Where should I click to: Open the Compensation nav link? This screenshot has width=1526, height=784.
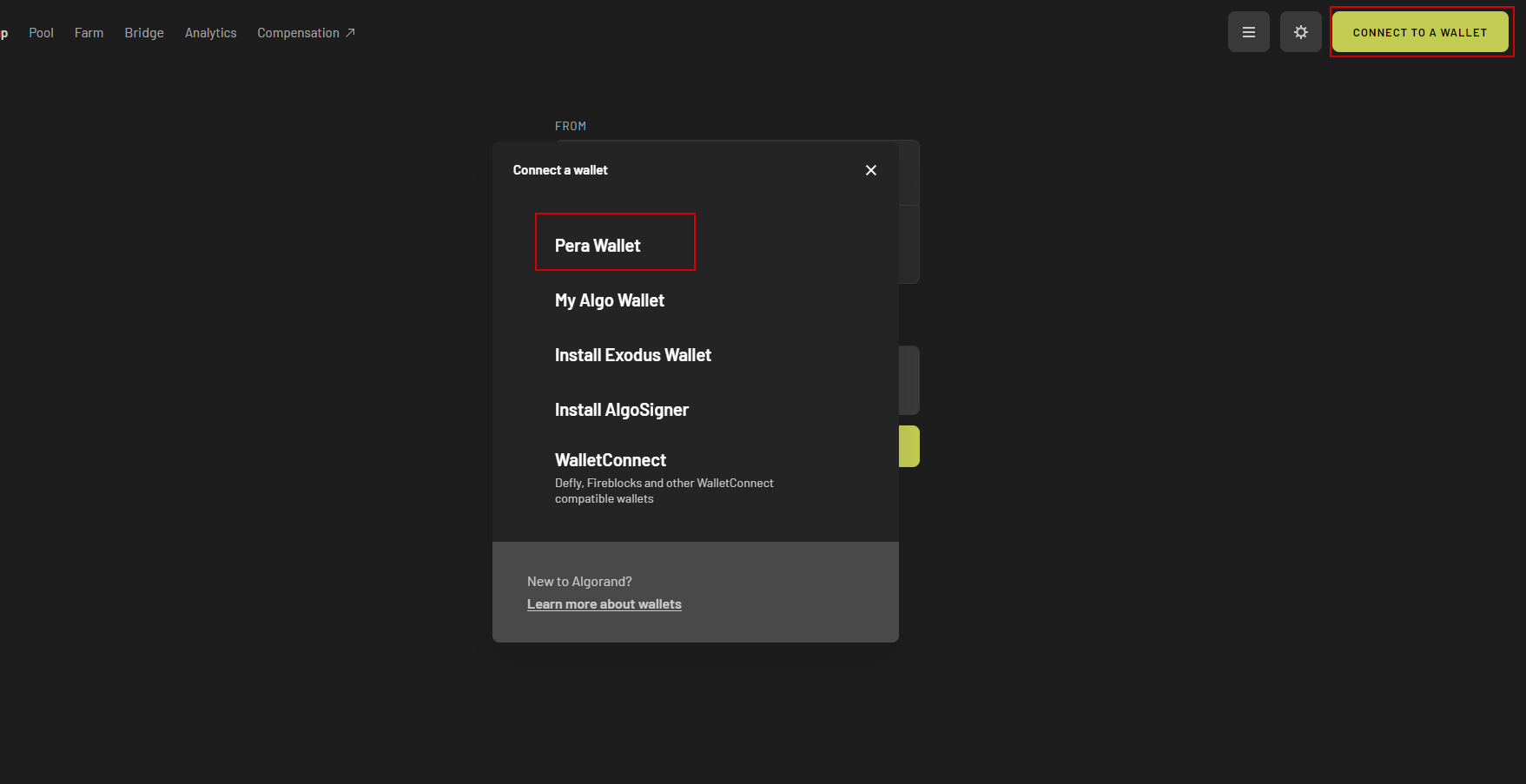pyautogui.click(x=298, y=33)
